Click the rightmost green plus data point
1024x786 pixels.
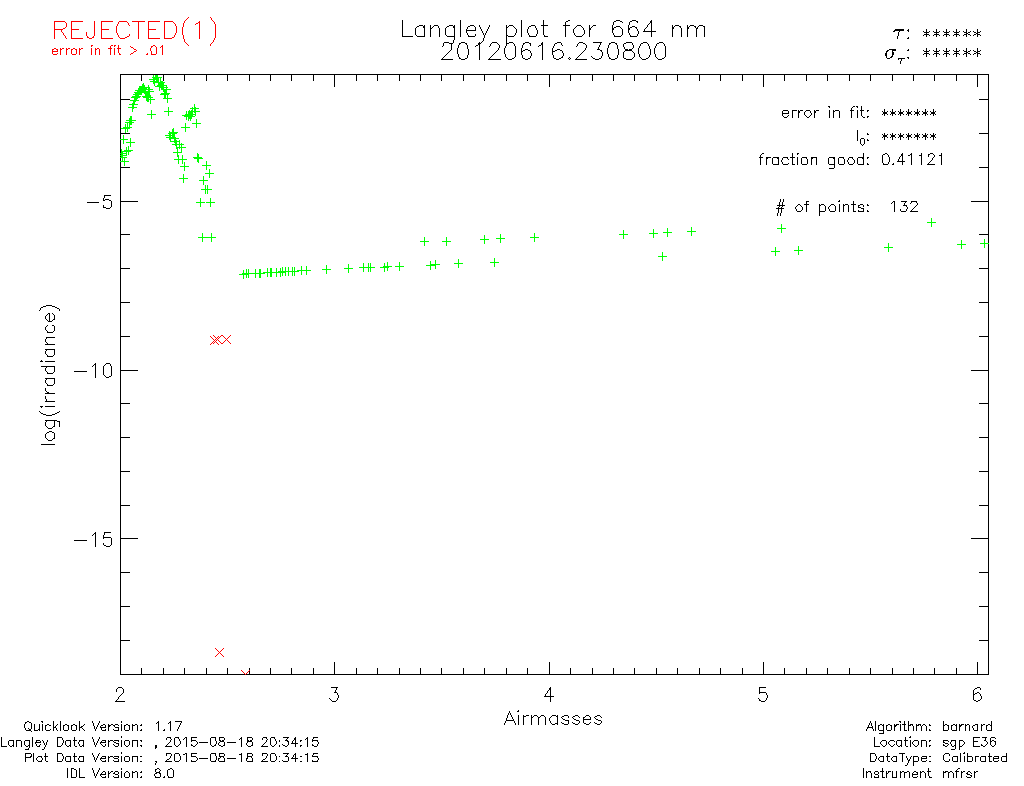[984, 243]
